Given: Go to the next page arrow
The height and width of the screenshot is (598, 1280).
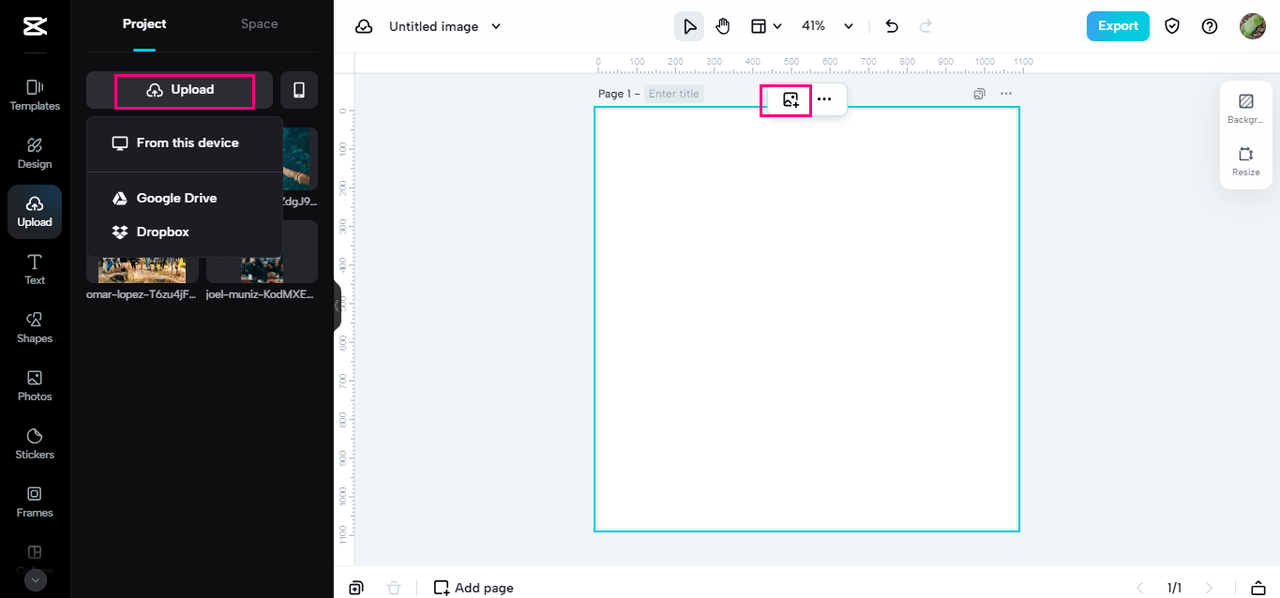Looking at the screenshot, I should pyautogui.click(x=1209, y=588).
